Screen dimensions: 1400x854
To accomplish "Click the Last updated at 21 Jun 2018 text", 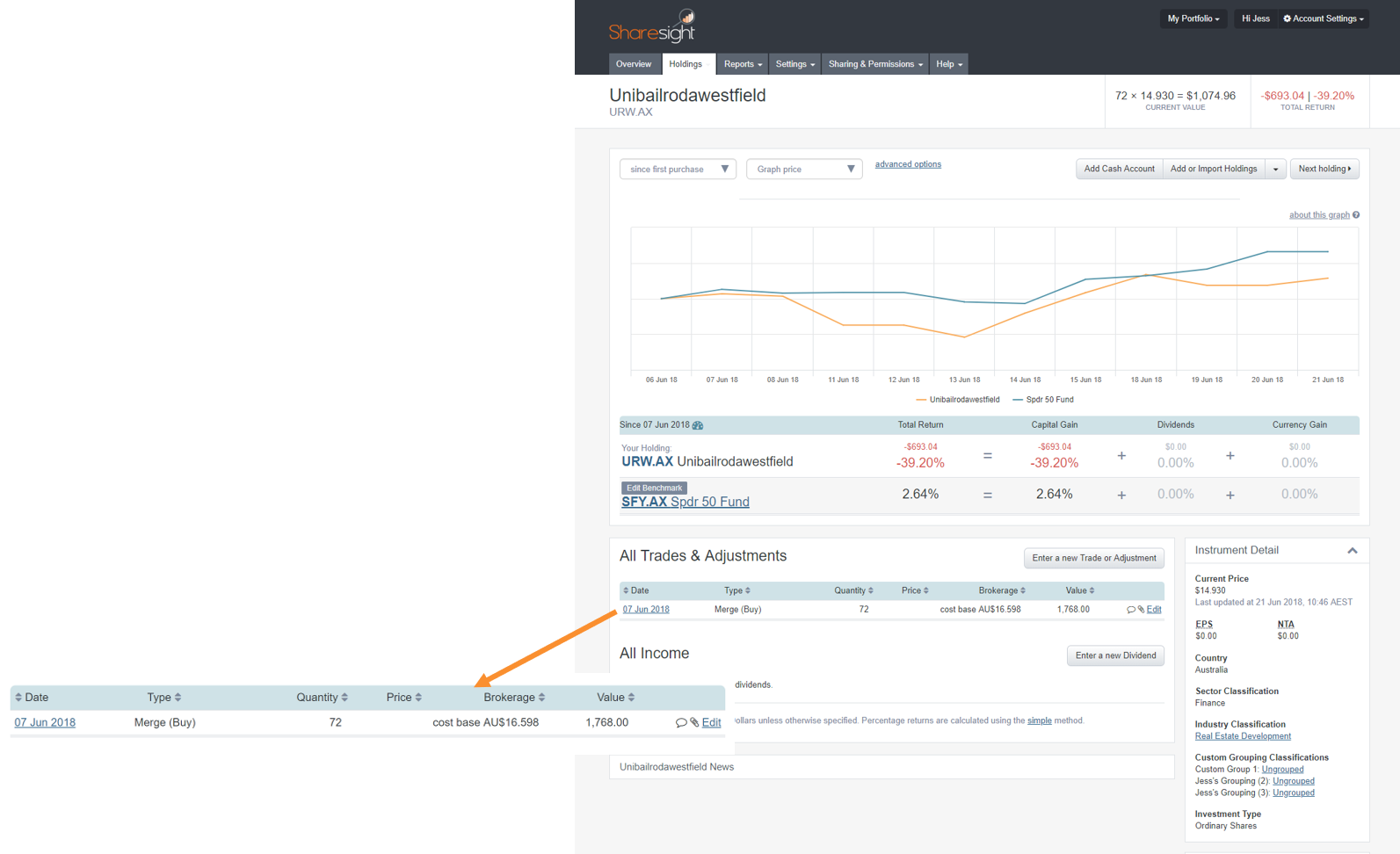I will click(1273, 603).
